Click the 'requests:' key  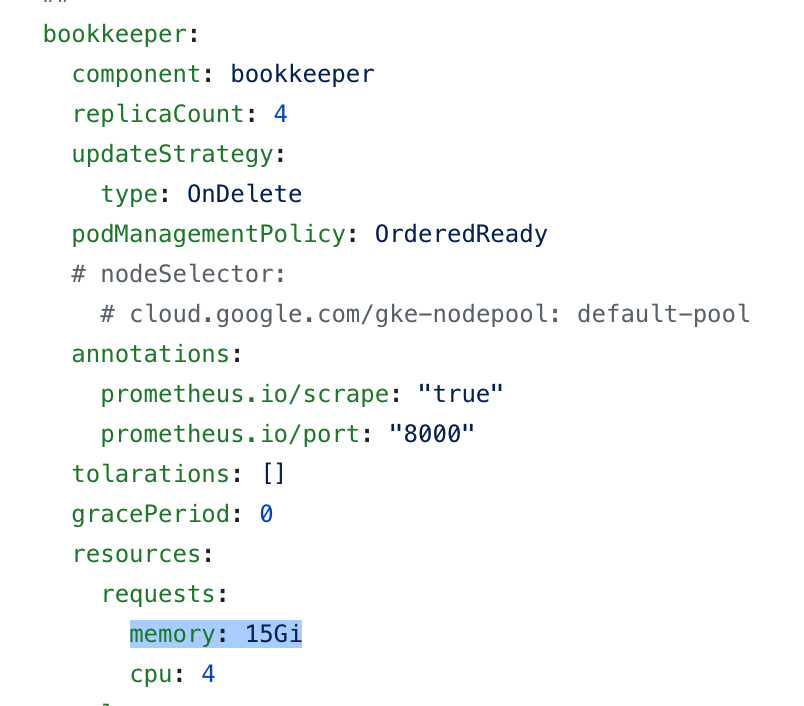point(164,595)
